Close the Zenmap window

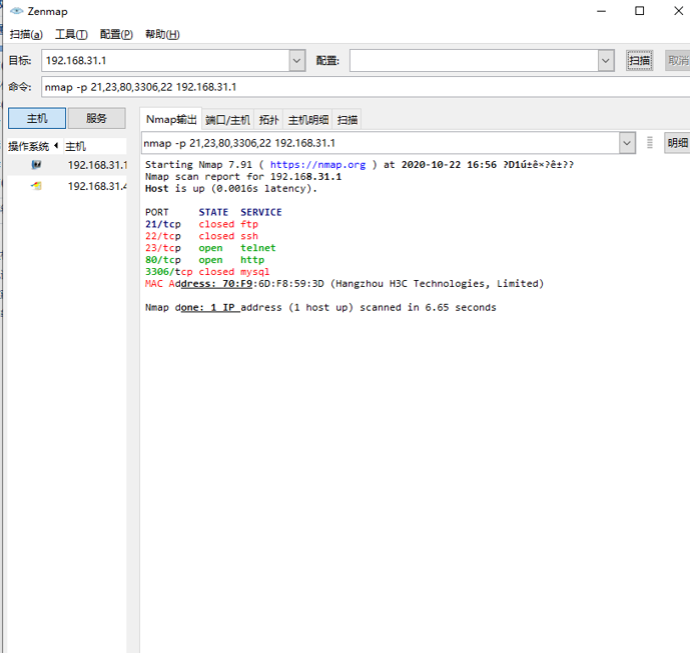point(679,11)
